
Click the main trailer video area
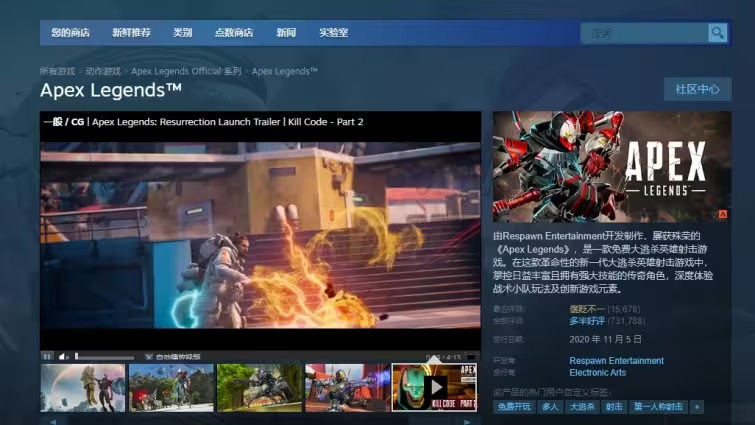pyautogui.click(x=260, y=235)
